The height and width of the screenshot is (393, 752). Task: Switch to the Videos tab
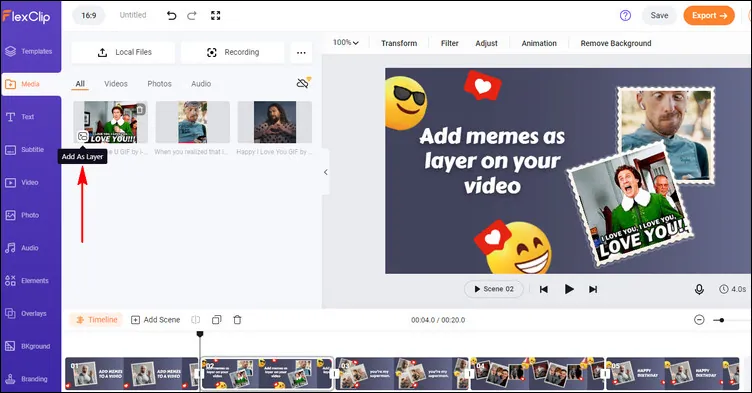[x=116, y=83]
